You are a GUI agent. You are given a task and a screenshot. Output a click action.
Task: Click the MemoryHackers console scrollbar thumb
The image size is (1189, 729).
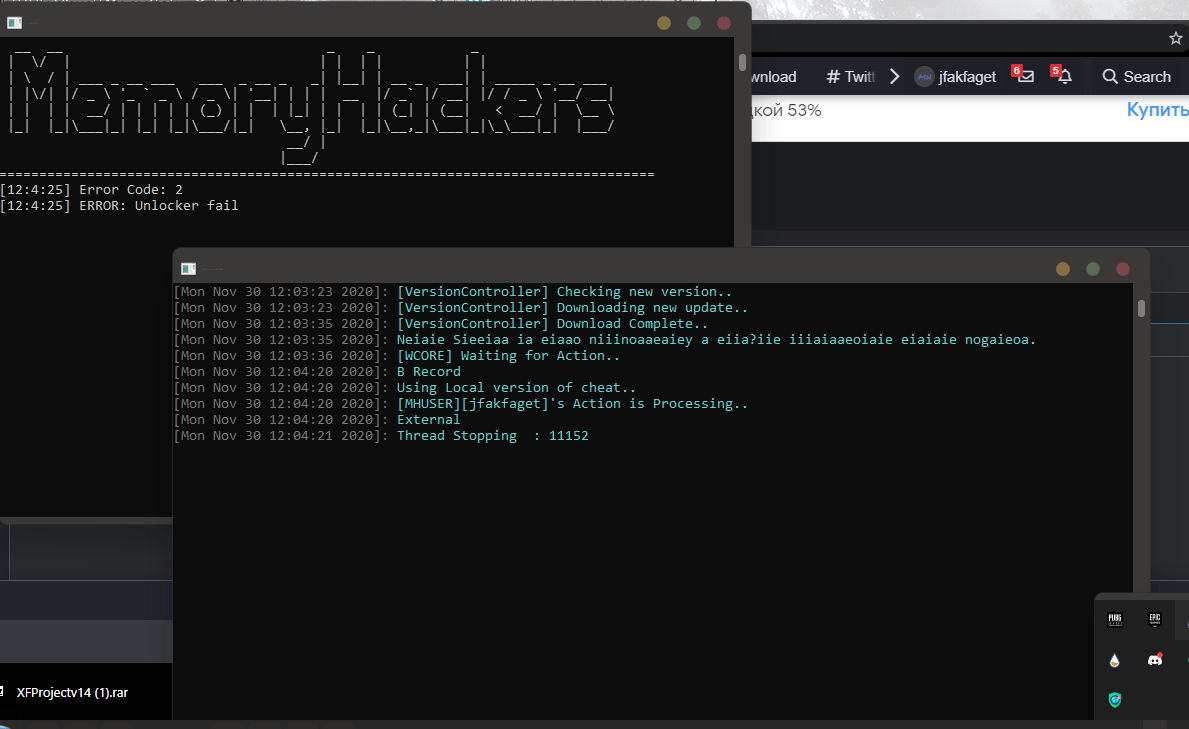click(742, 62)
